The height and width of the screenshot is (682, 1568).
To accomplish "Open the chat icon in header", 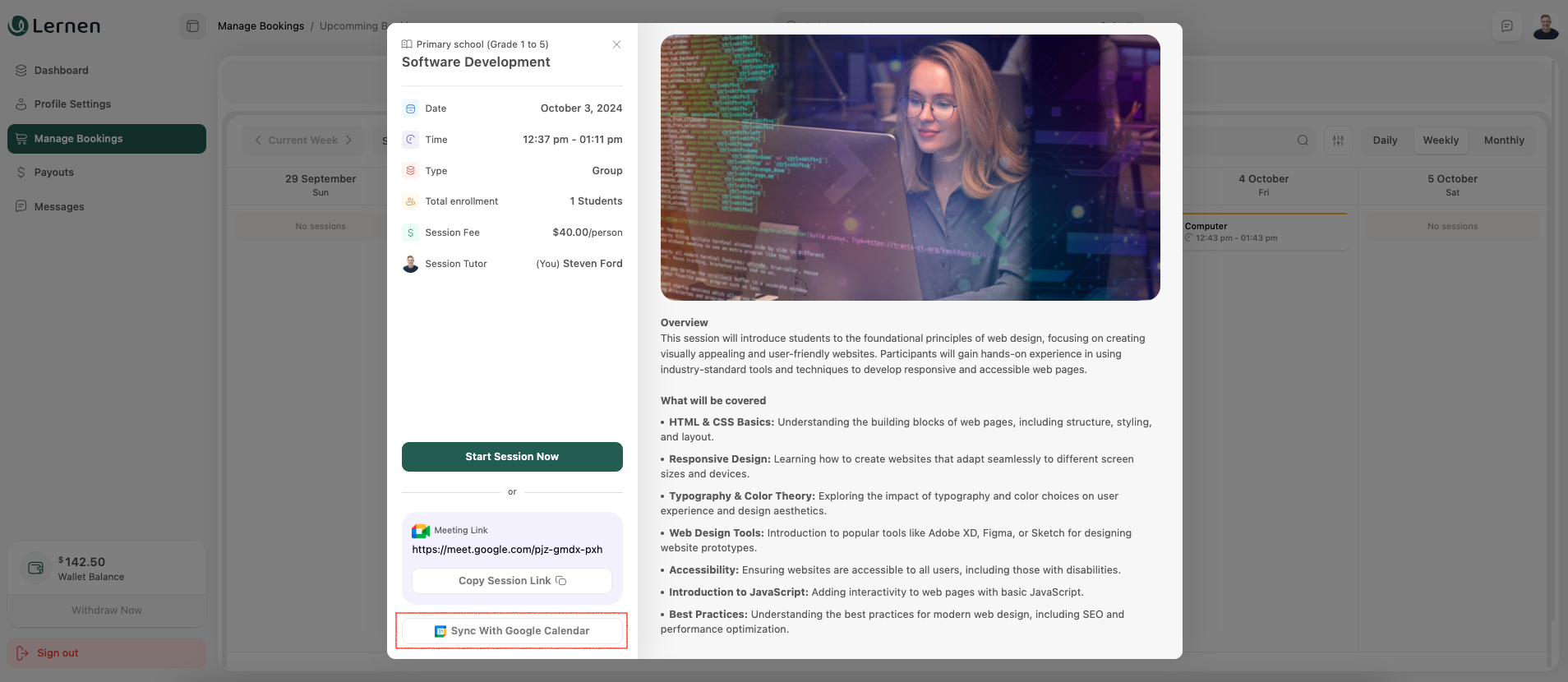I will tap(1506, 26).
